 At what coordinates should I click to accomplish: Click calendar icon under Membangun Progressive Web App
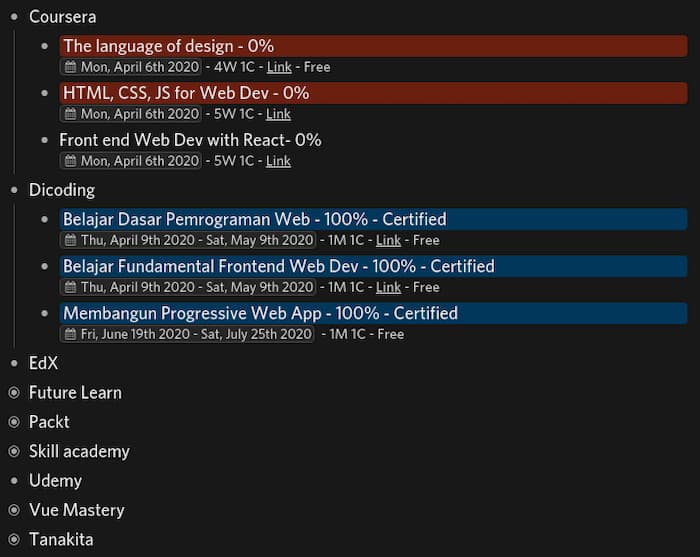pos(70,334)
